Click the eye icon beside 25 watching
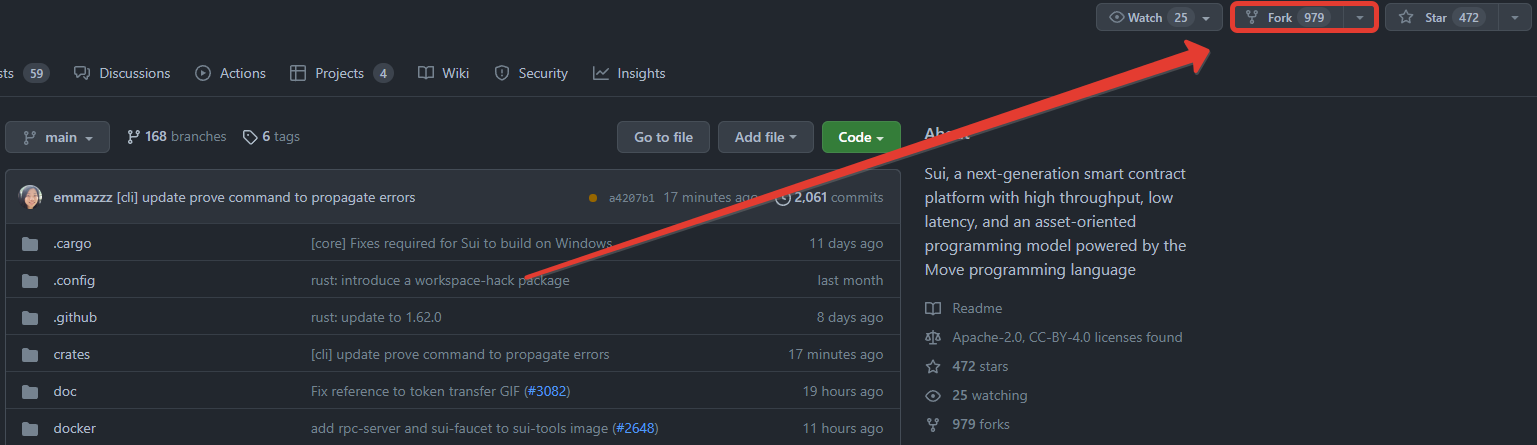This screenshot has width=1537, height=445. [x=933, y=395]
